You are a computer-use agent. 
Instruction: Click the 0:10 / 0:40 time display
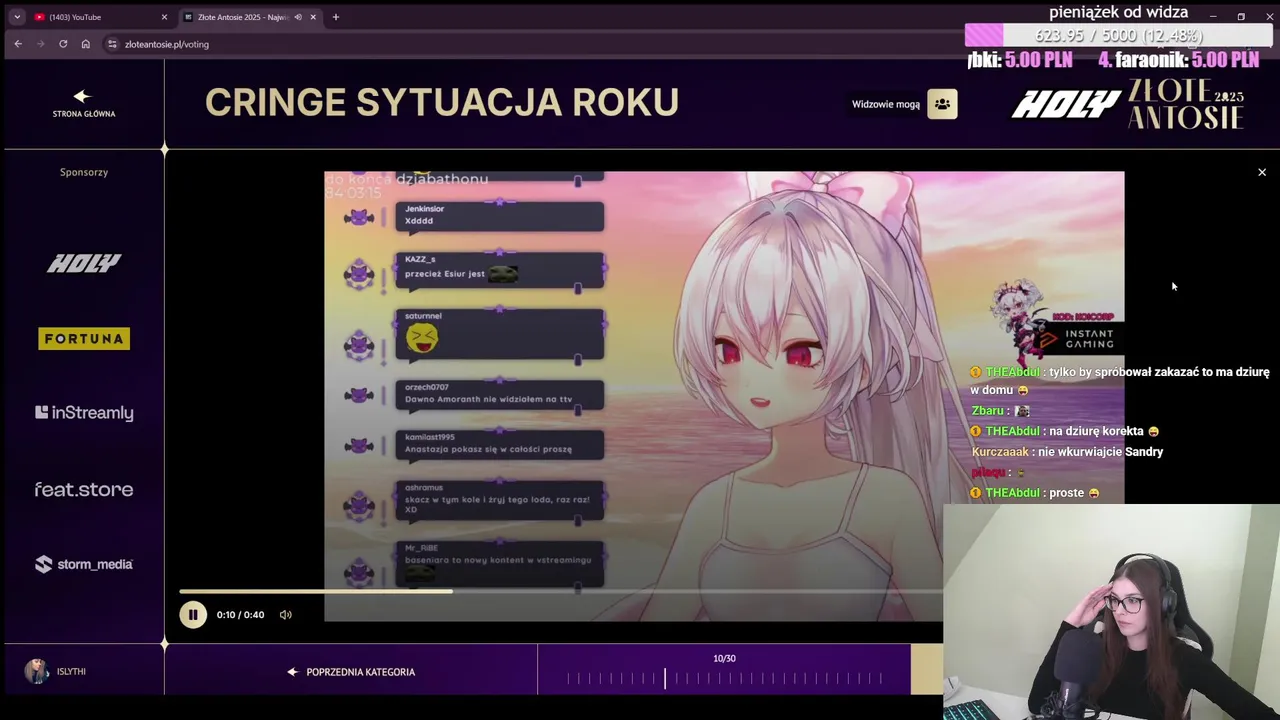point(241,615)
